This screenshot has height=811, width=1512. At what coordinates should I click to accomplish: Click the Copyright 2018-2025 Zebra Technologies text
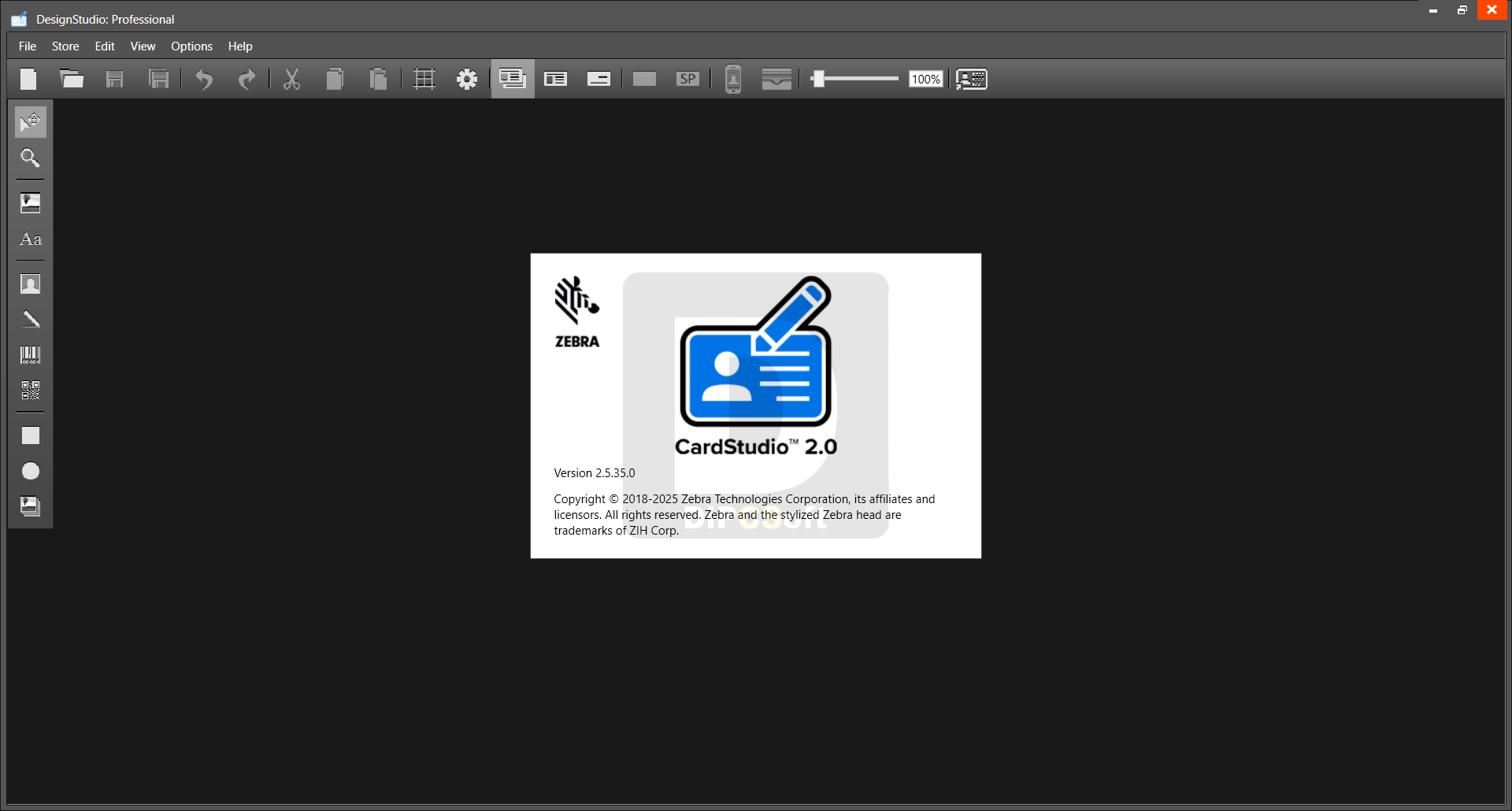pyautogui.click(x=744, y=515)
